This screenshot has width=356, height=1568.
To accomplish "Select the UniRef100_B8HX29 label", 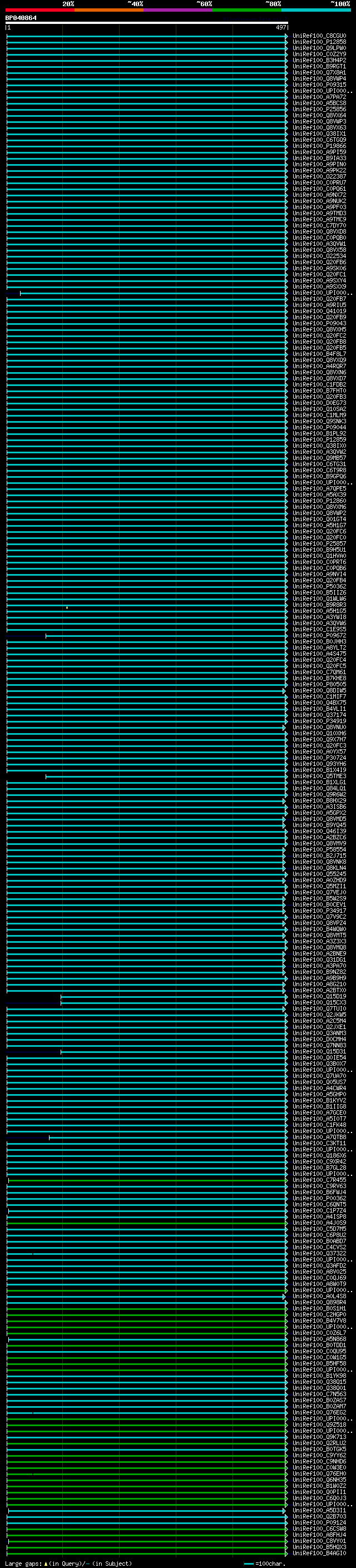I will (319, 800).
